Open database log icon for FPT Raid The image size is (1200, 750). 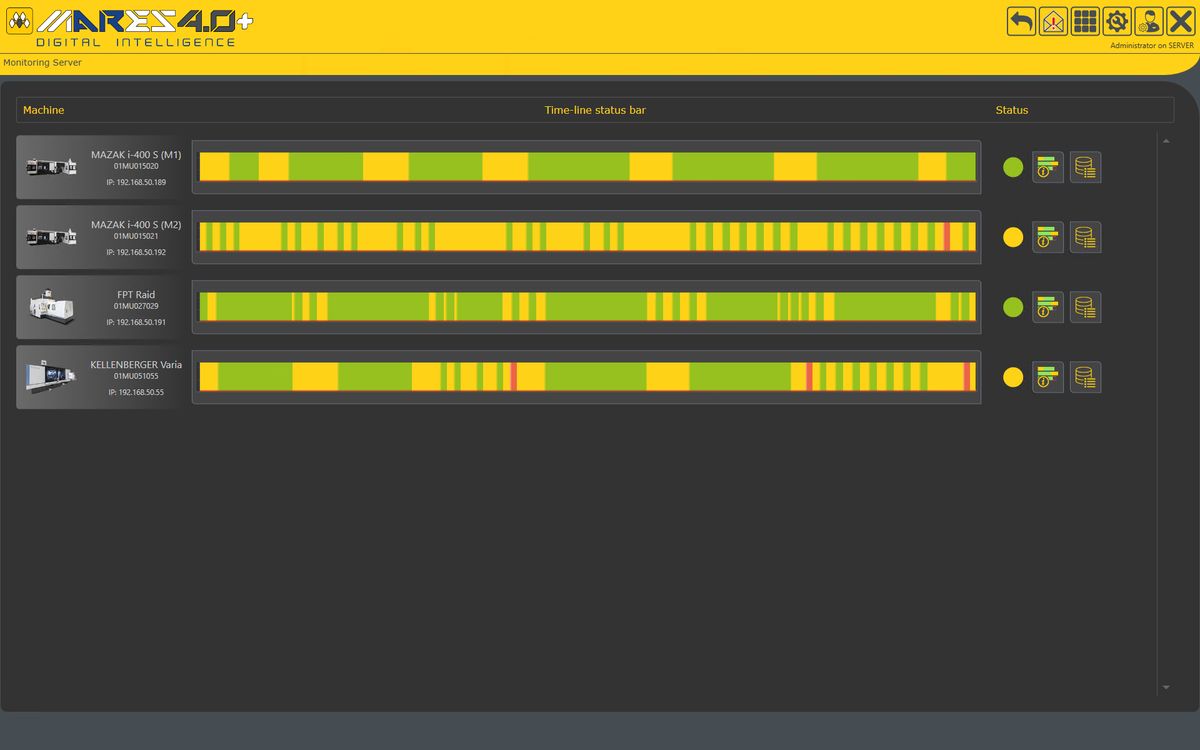(1085, 307)
